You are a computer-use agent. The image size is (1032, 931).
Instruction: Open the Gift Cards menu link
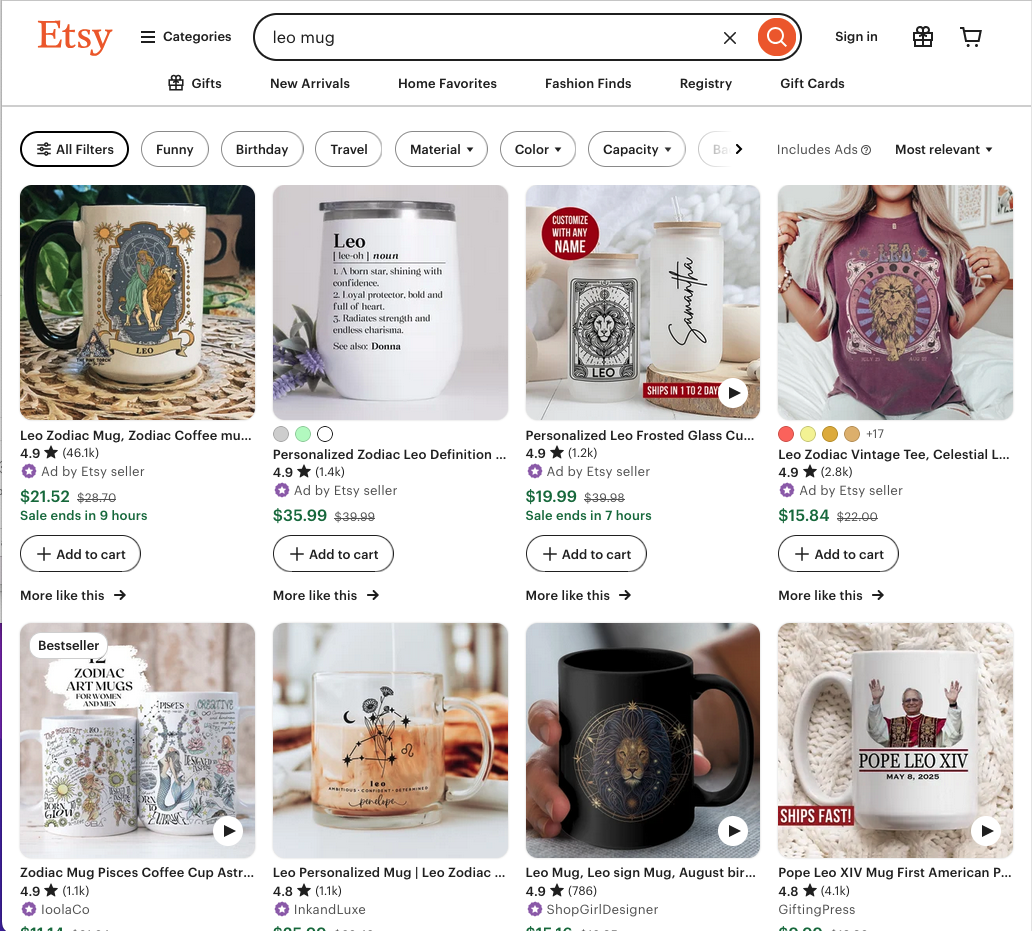(812, 84)
